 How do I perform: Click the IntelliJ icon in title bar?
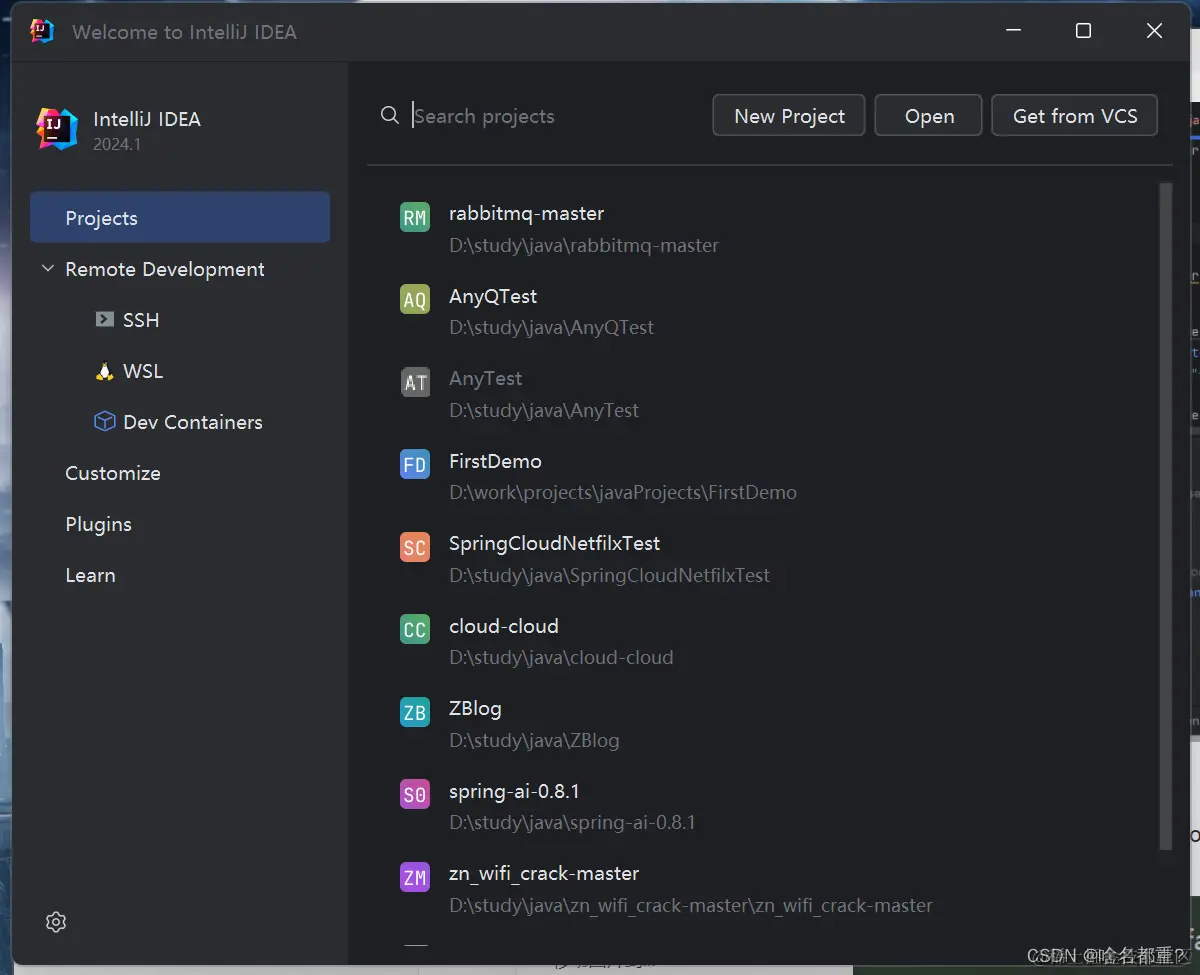(x=42, y=31)
